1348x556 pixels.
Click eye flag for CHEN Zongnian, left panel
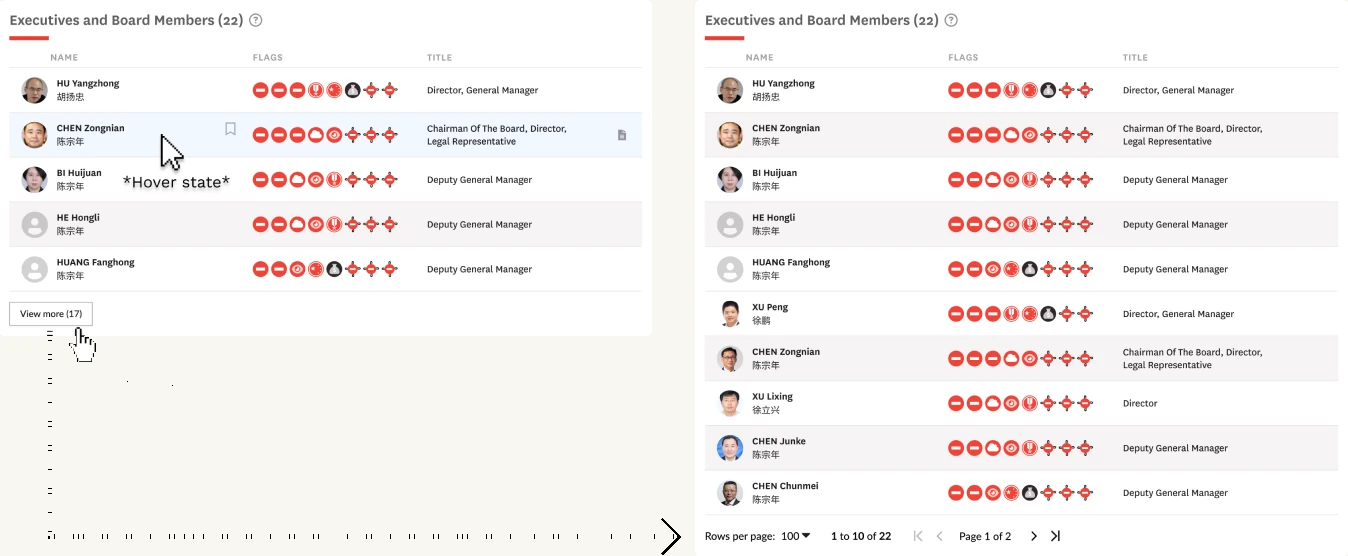point(334,135)
